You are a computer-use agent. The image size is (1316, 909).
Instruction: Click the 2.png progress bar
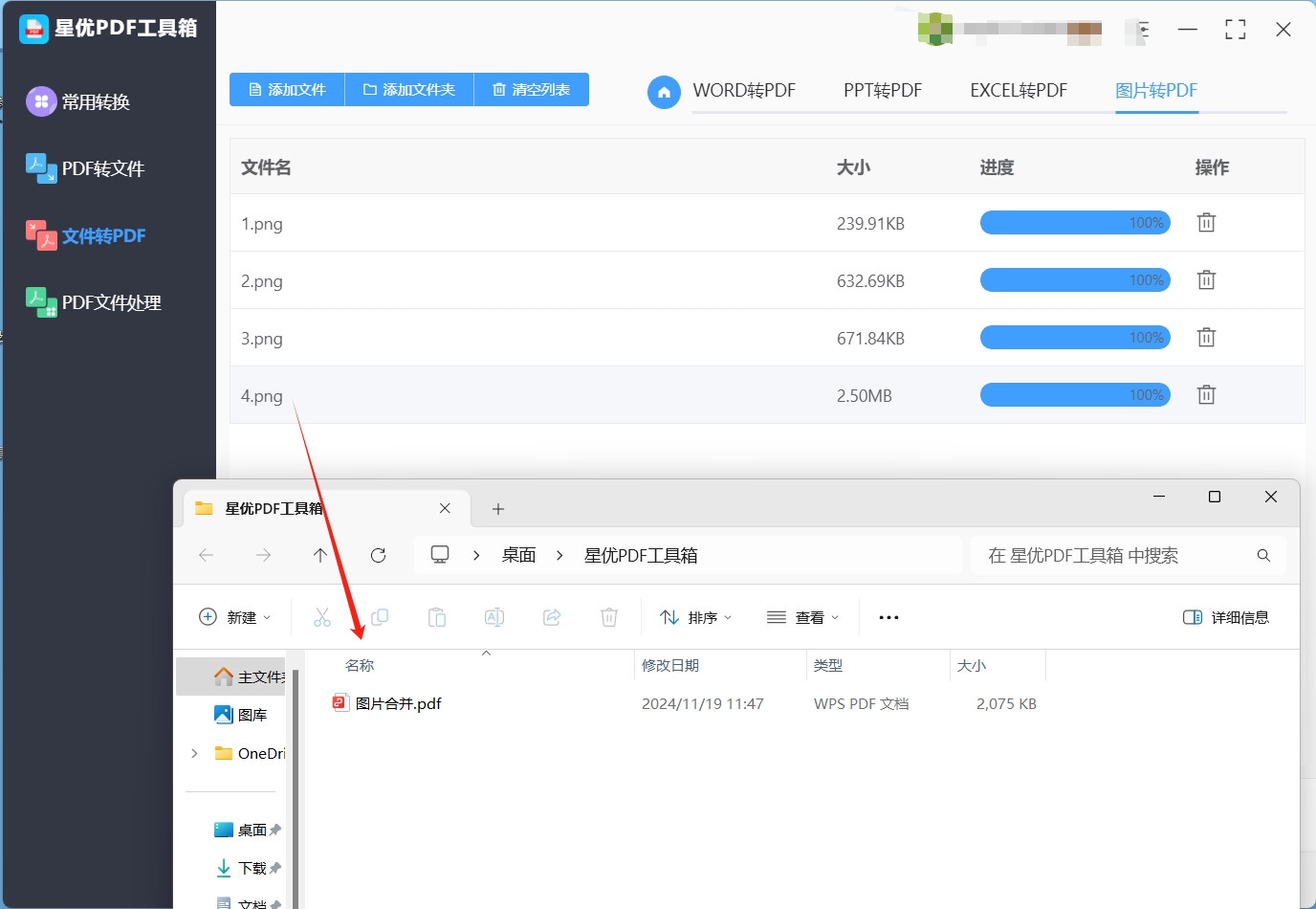coord(1075,280)
